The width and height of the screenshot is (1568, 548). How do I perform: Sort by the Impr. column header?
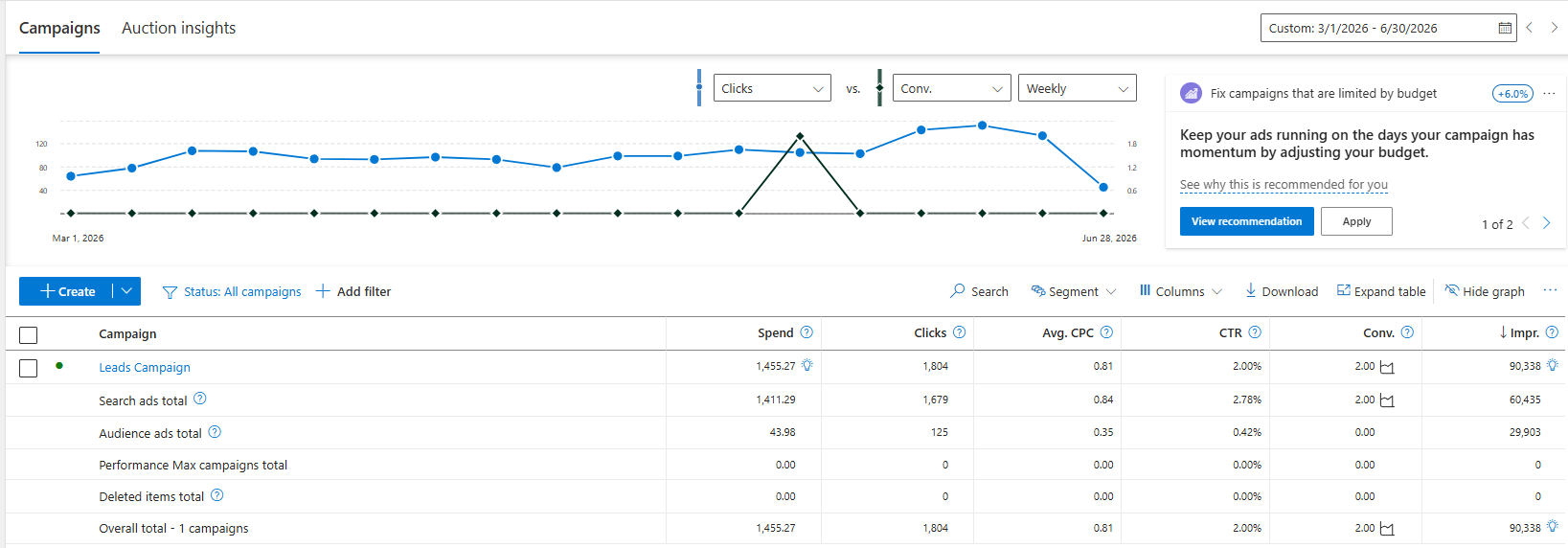1524,332
